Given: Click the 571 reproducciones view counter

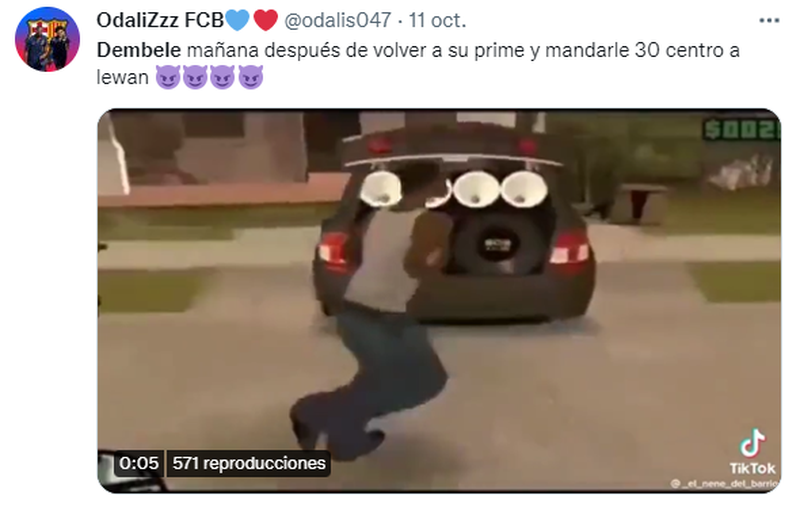Looking at the screenshot, I should coord(248,463).
